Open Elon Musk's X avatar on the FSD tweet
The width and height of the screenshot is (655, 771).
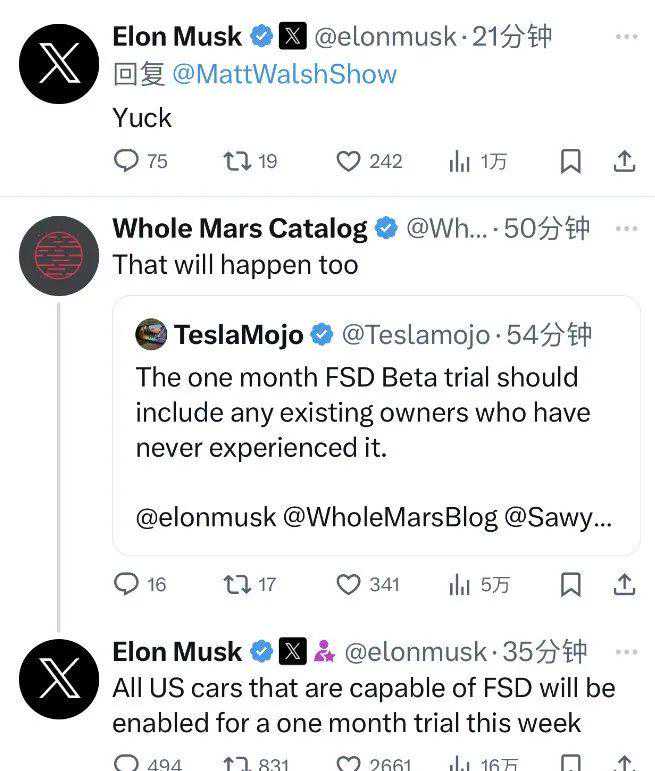click(x=59, y=679)
